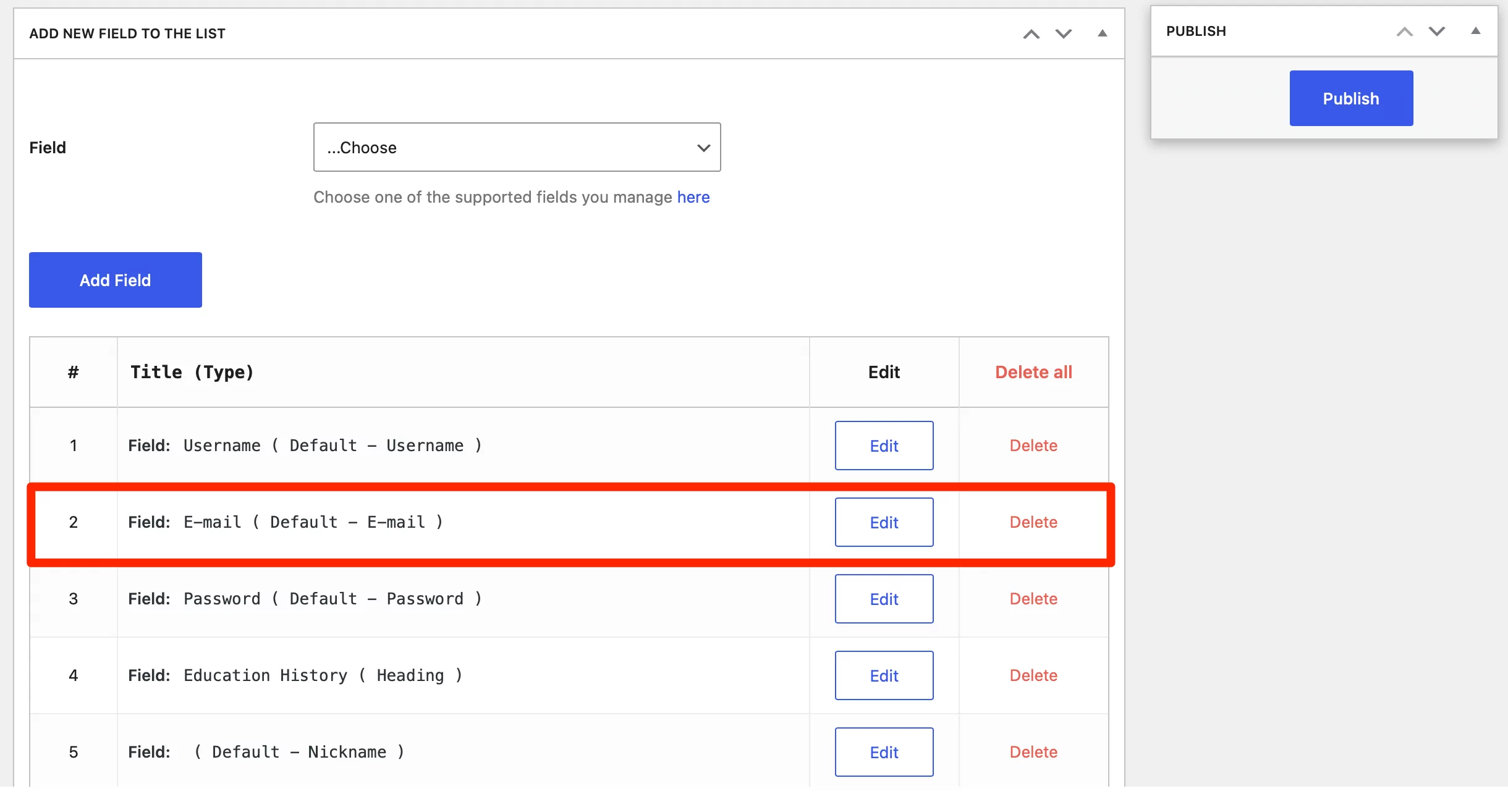Edit the E-mail field row

point(884,522)
